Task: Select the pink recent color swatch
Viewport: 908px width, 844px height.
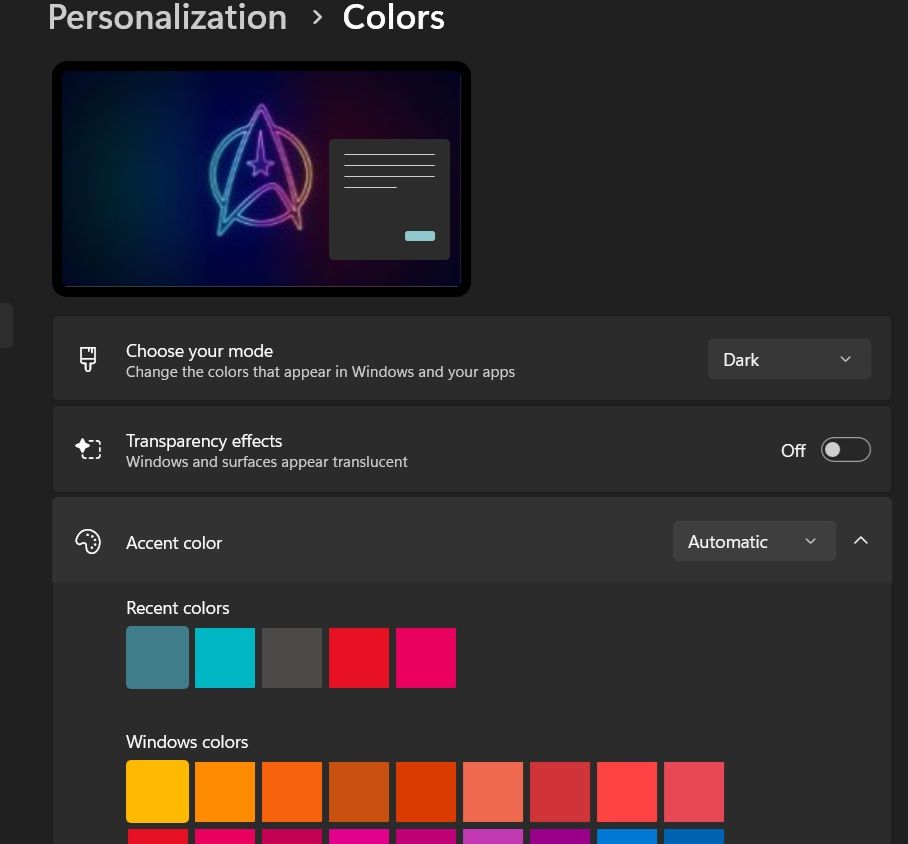Action: (x=425, y=657)
